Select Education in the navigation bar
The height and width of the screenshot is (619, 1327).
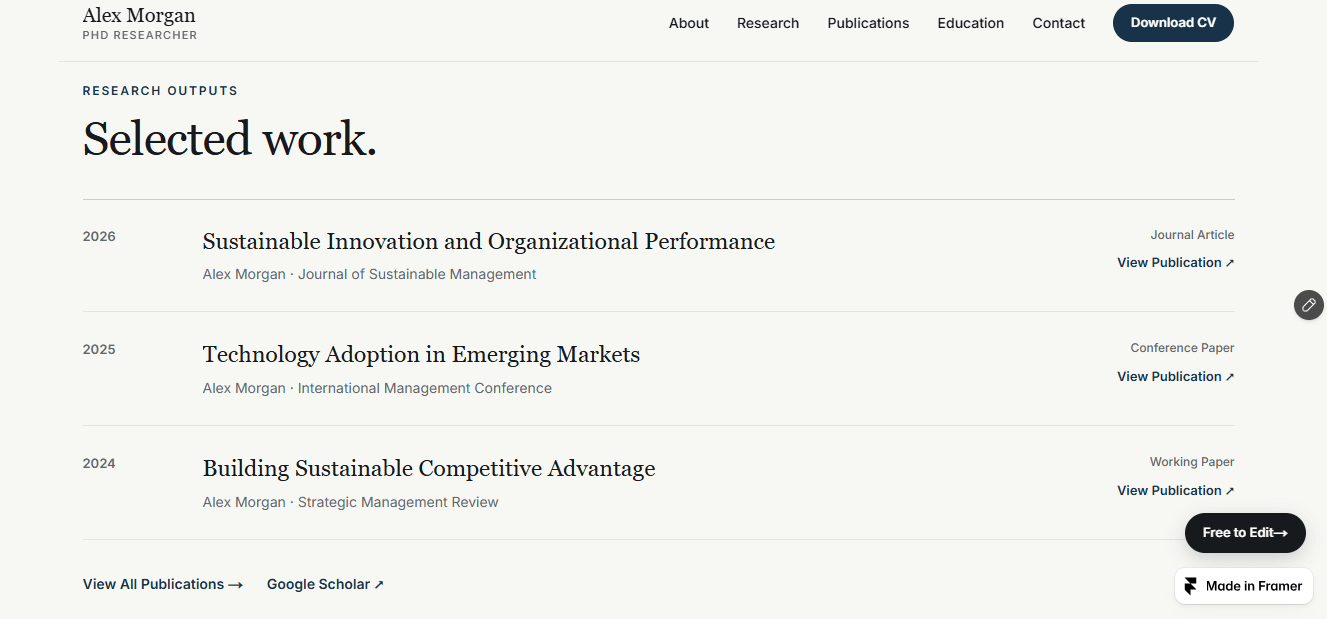tap(971, 23)
